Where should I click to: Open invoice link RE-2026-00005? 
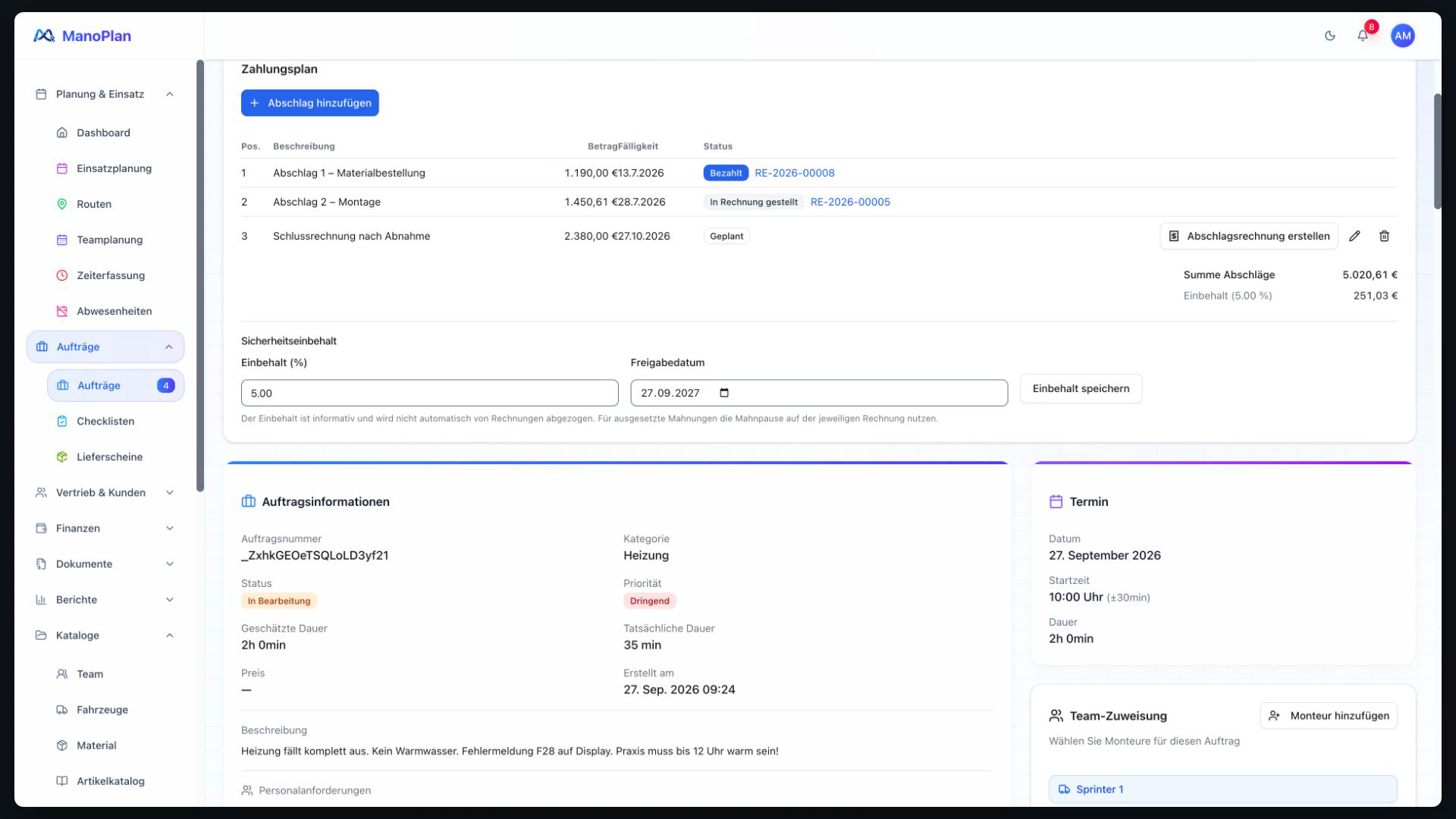(x=850, y=202)
